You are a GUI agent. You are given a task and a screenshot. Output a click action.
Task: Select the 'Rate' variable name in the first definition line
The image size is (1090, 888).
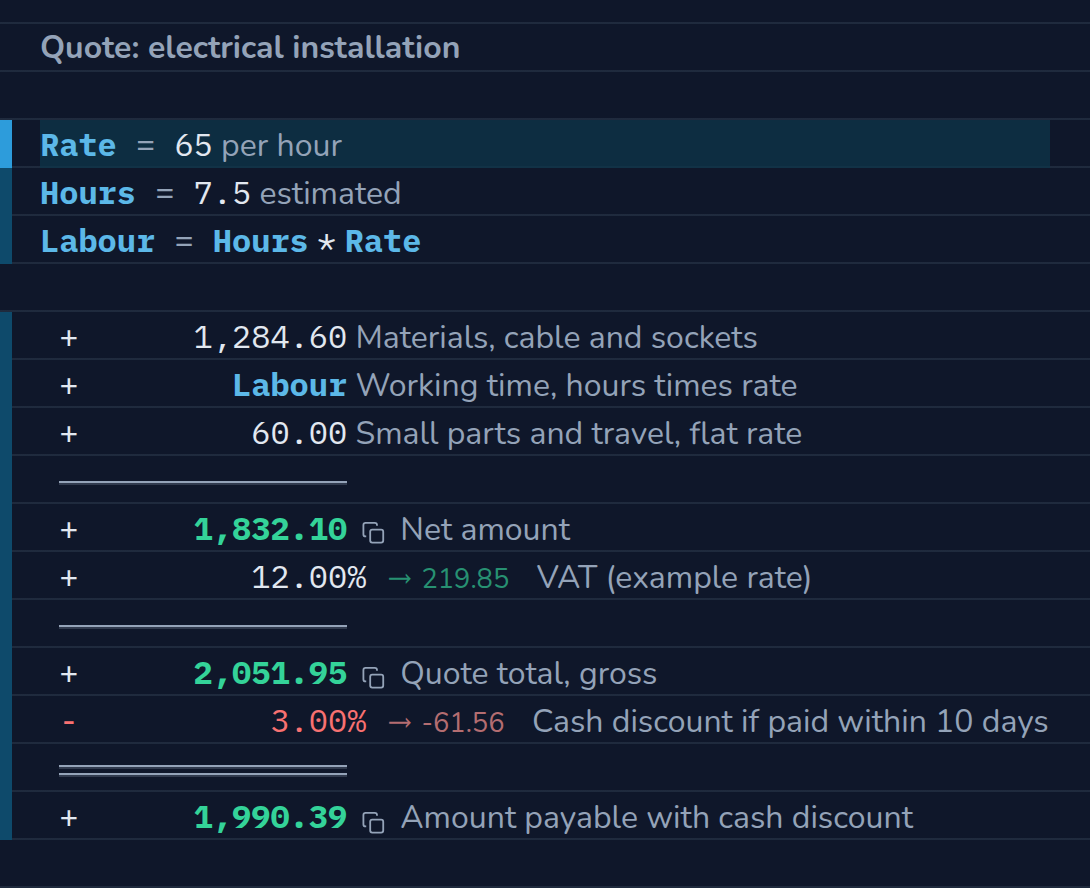click(x=78, y=145)
